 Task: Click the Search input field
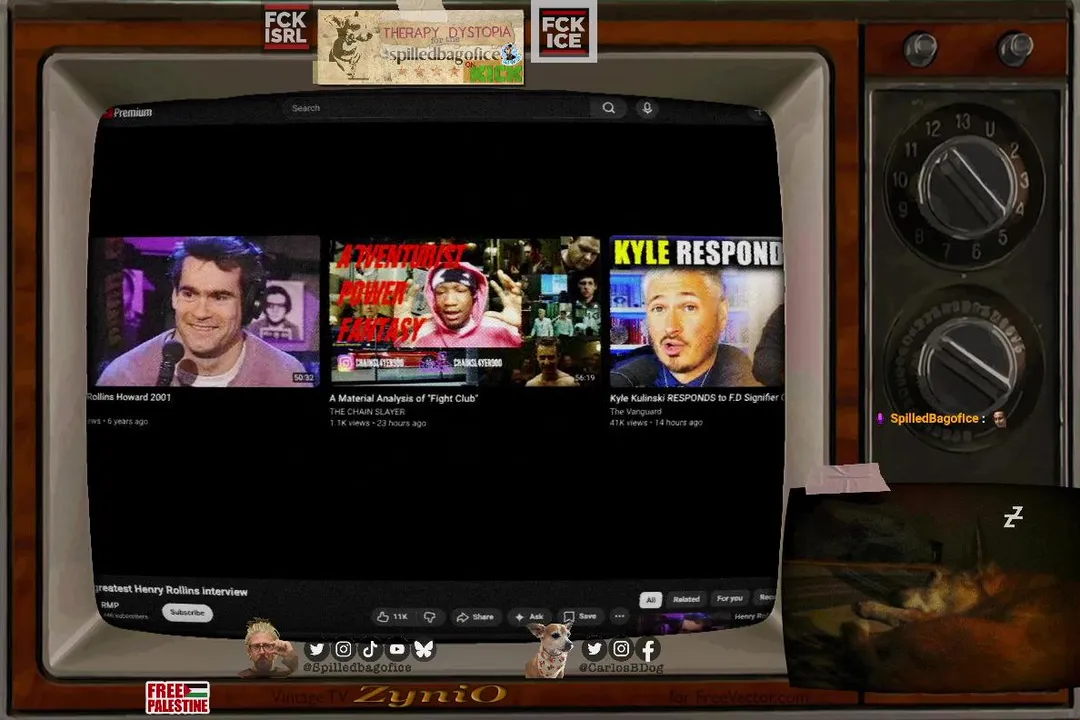437,108
